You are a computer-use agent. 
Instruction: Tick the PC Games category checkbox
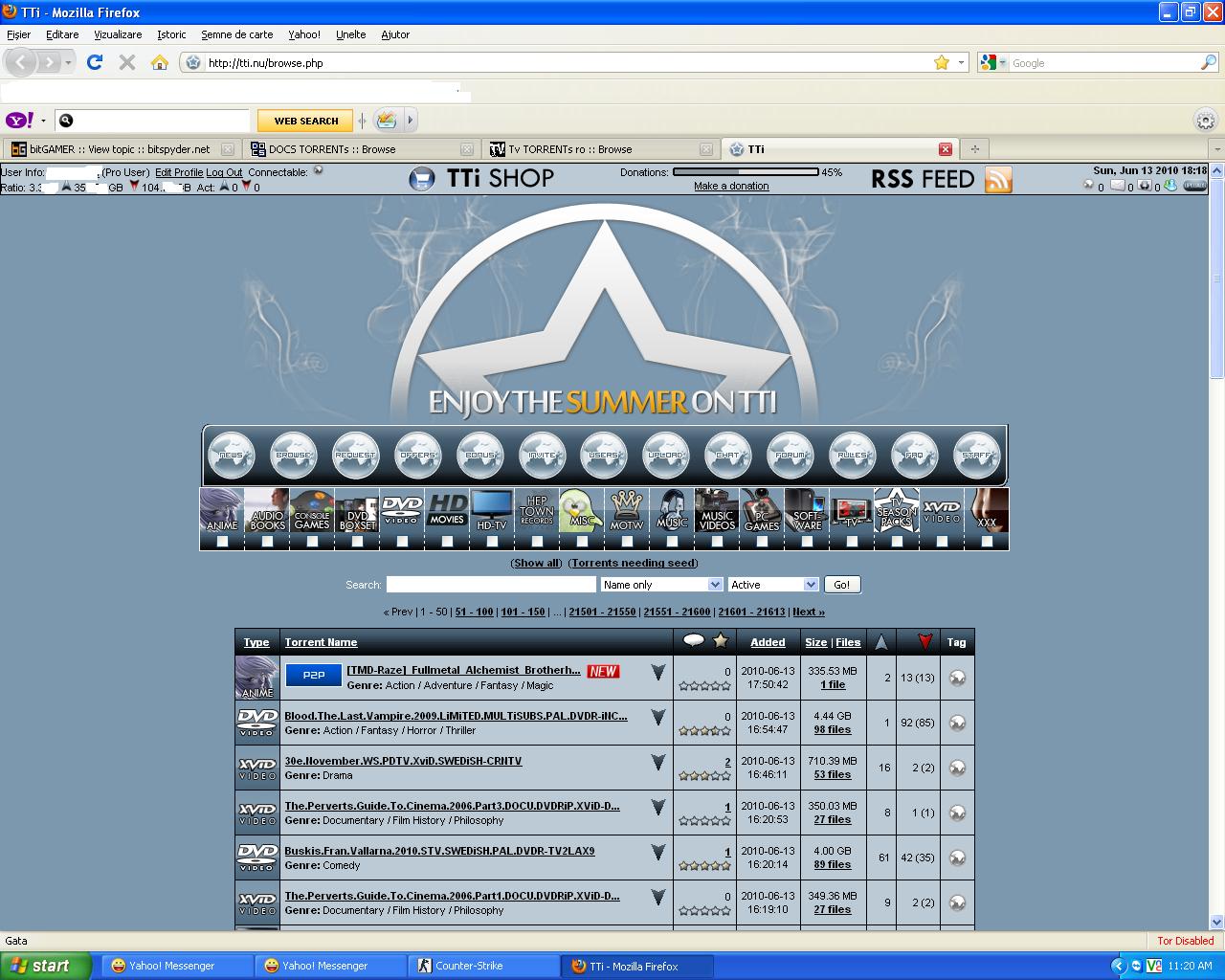tap(762, 542)
